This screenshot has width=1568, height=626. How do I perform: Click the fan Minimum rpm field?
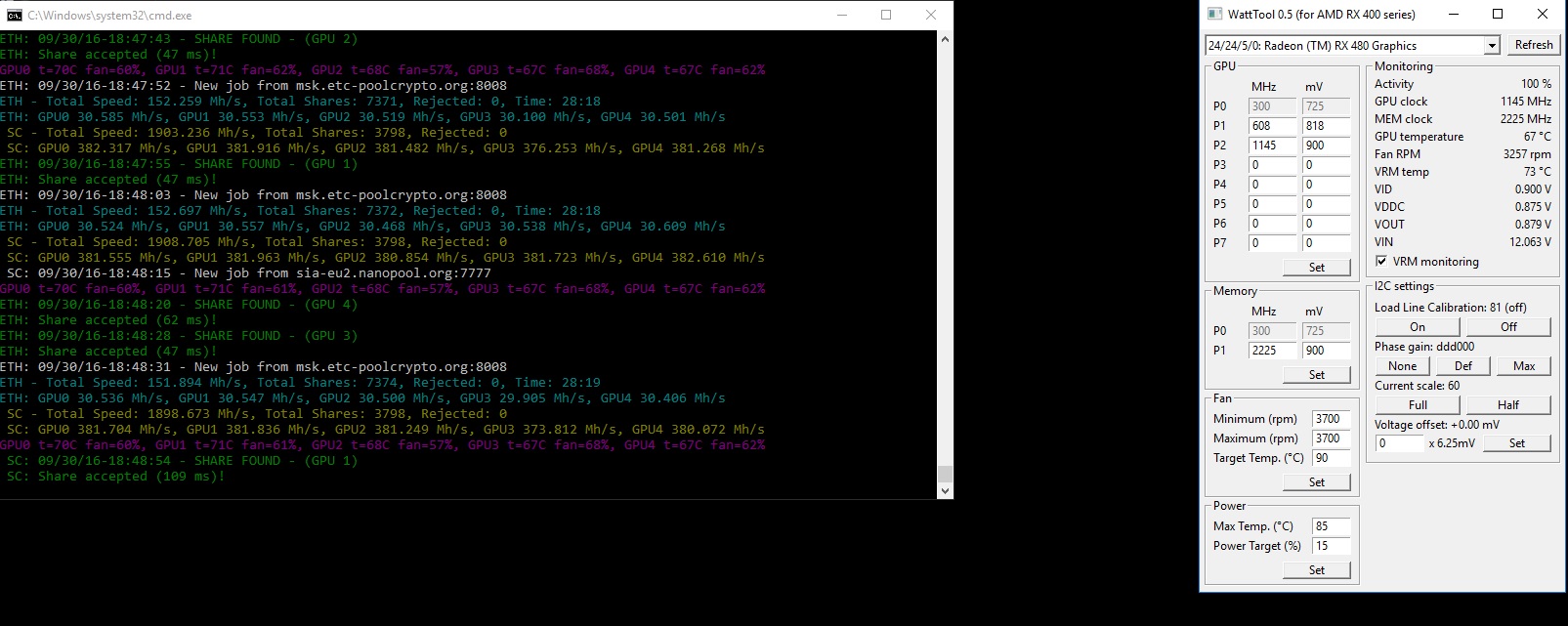coord(1331,419)
